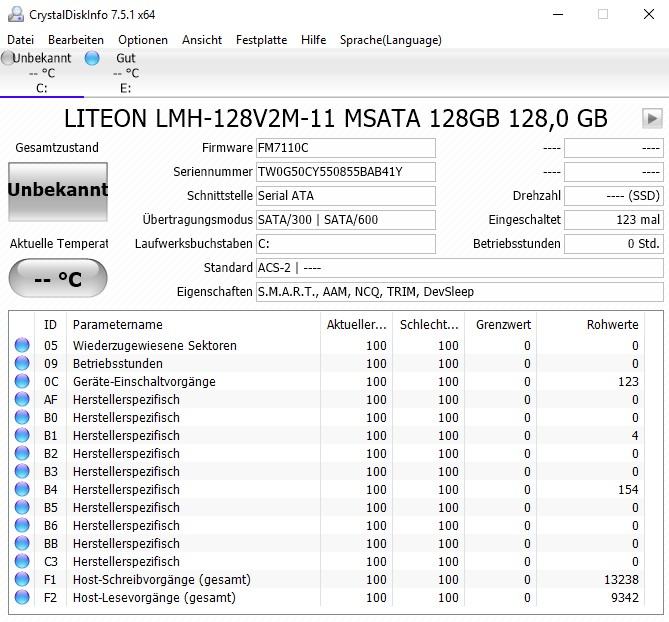Click the Aktuelle Temperat label
669x622 pixels.
[x=59, y=244]
